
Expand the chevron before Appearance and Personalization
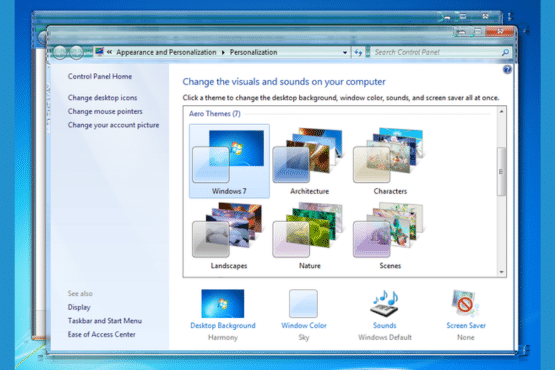pos(109,52)
